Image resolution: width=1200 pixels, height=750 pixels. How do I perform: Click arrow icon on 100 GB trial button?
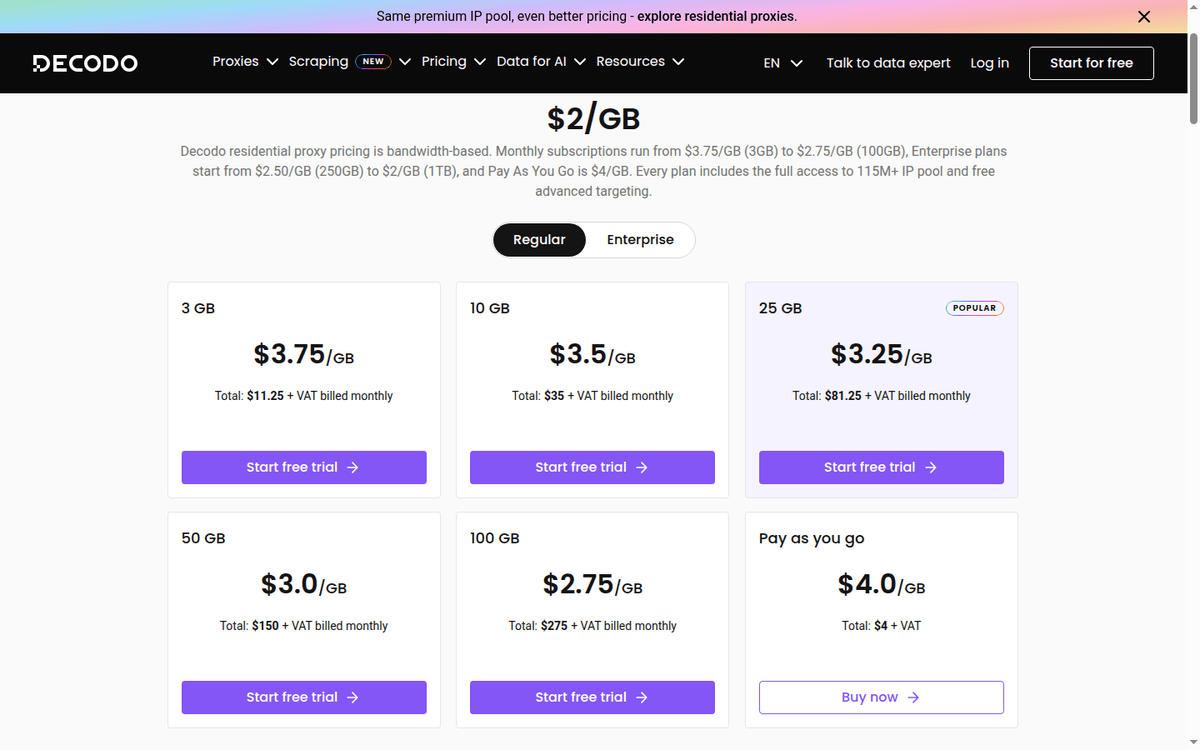point(642,697)
